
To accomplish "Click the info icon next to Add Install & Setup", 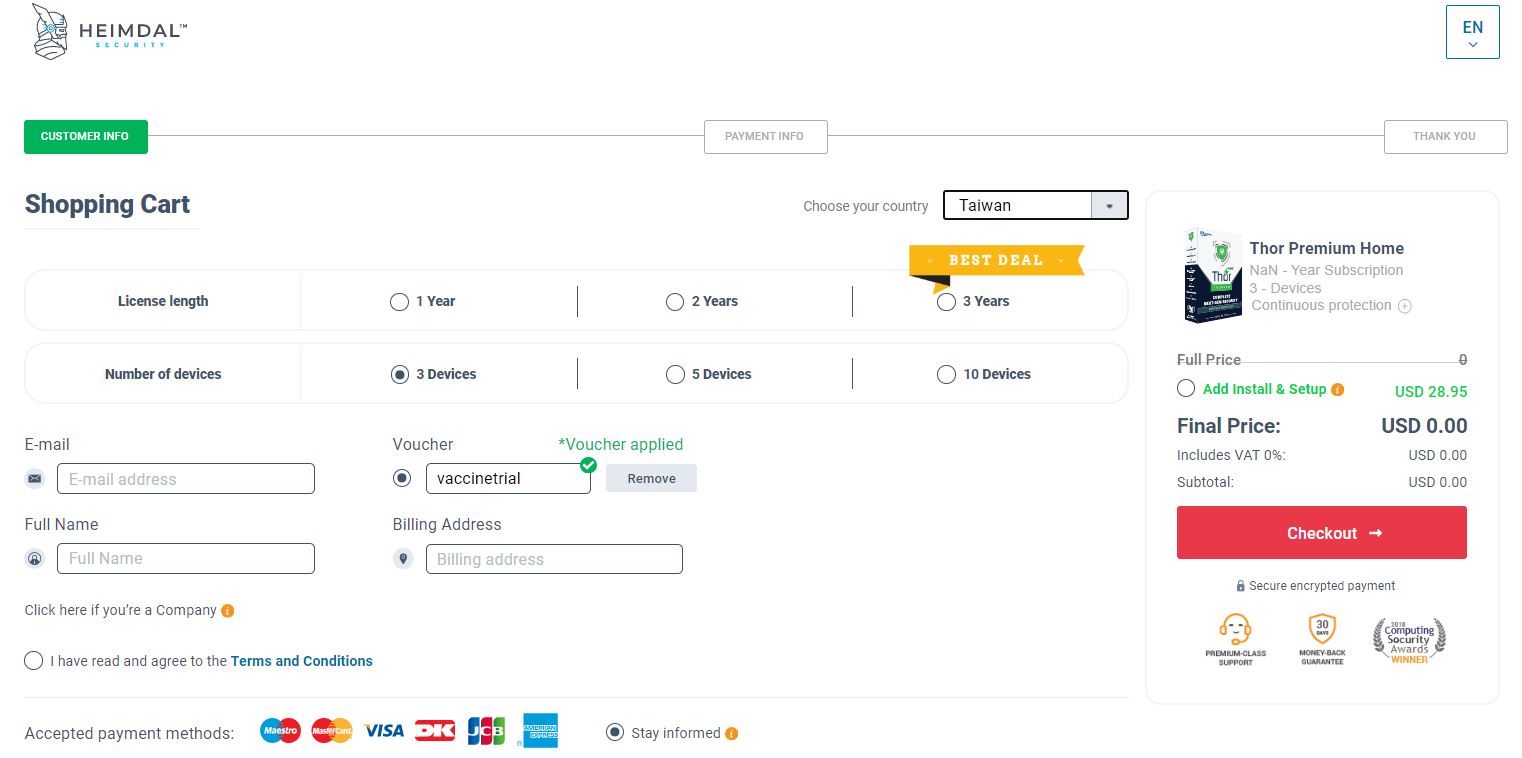I will click(x=1338, y=390).
